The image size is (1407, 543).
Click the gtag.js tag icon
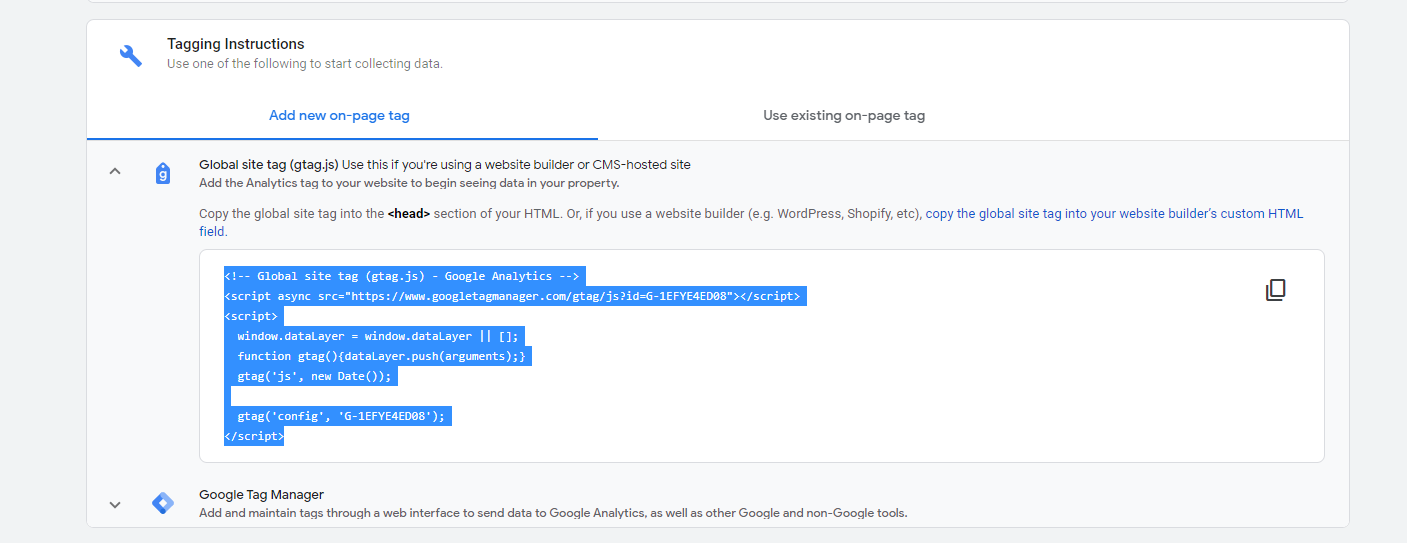coord(163,174)
